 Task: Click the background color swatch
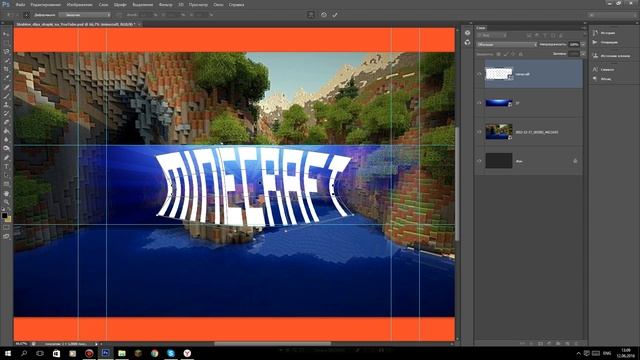click(x=9, y=219)
